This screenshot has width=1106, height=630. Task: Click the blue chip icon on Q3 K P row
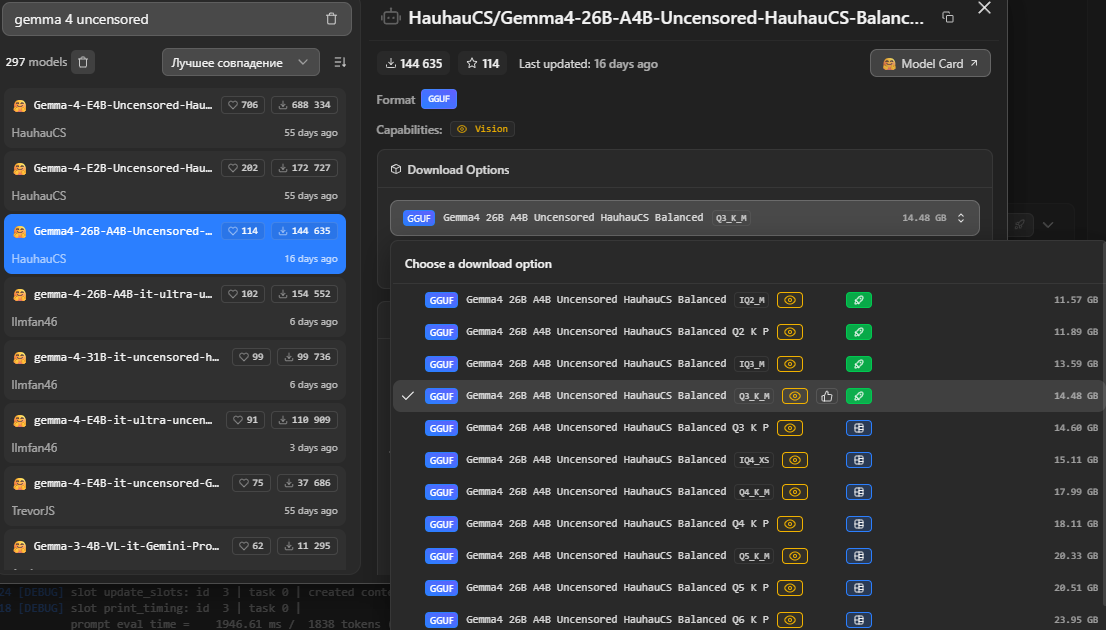(x=858, y=428)
